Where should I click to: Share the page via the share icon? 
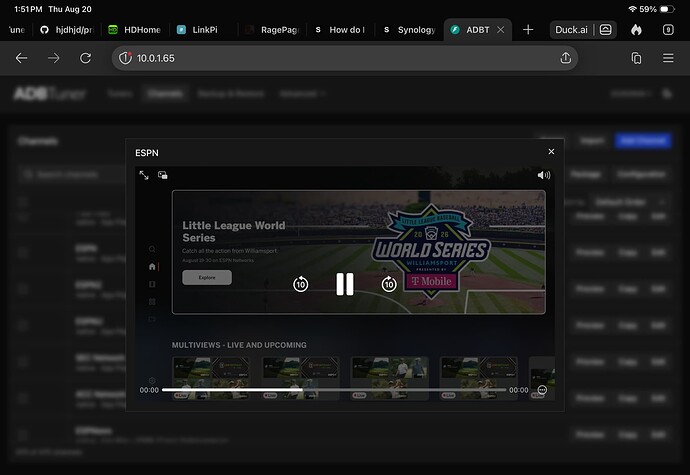(x=565, y=58)
